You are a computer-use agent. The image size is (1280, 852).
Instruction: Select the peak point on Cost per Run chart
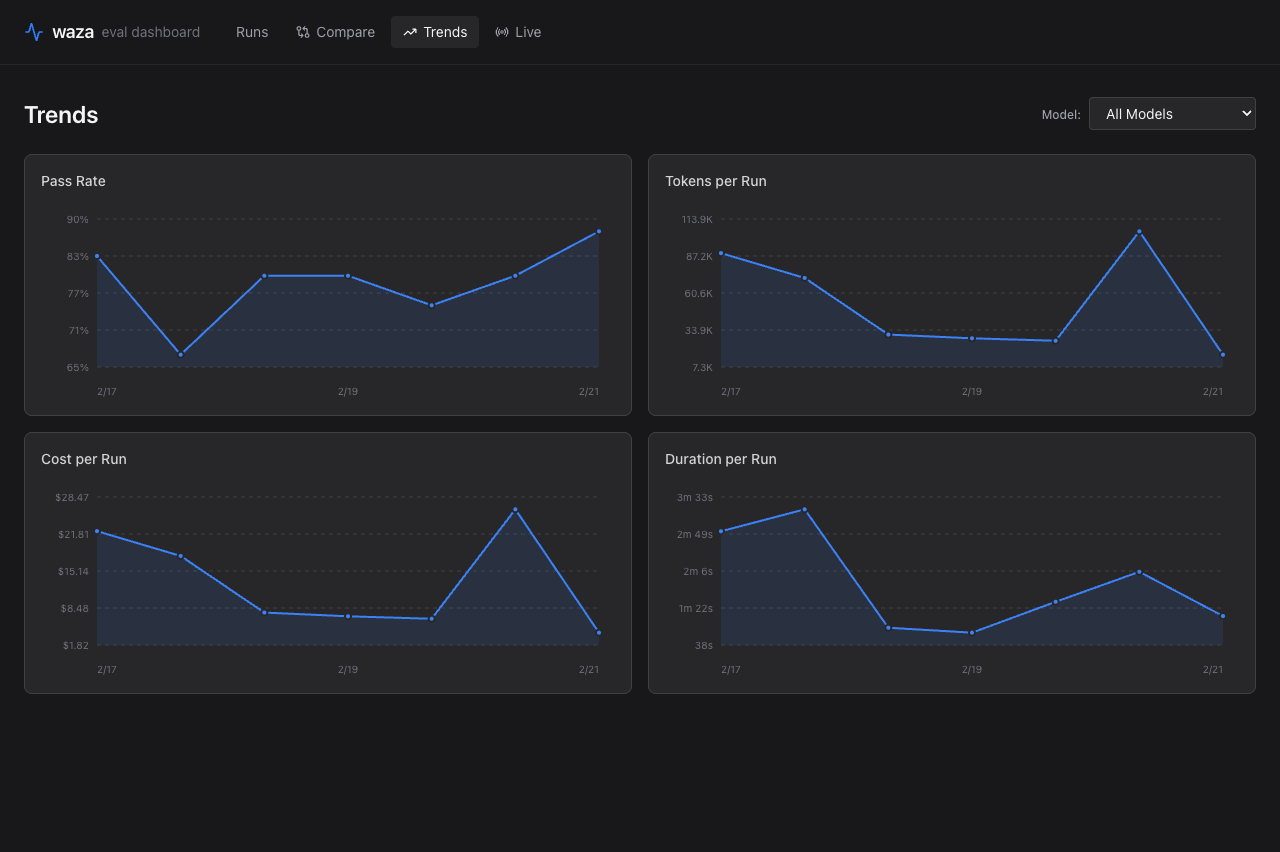[515, 510]
